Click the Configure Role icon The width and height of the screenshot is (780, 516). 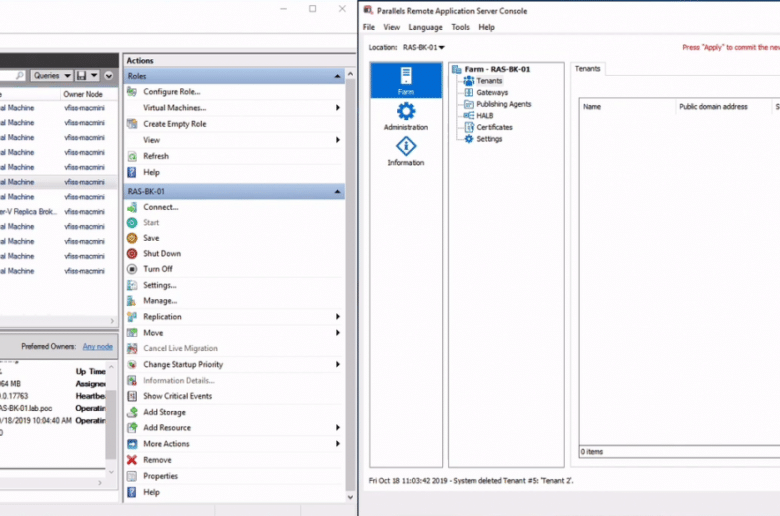[x=132, y=92]
